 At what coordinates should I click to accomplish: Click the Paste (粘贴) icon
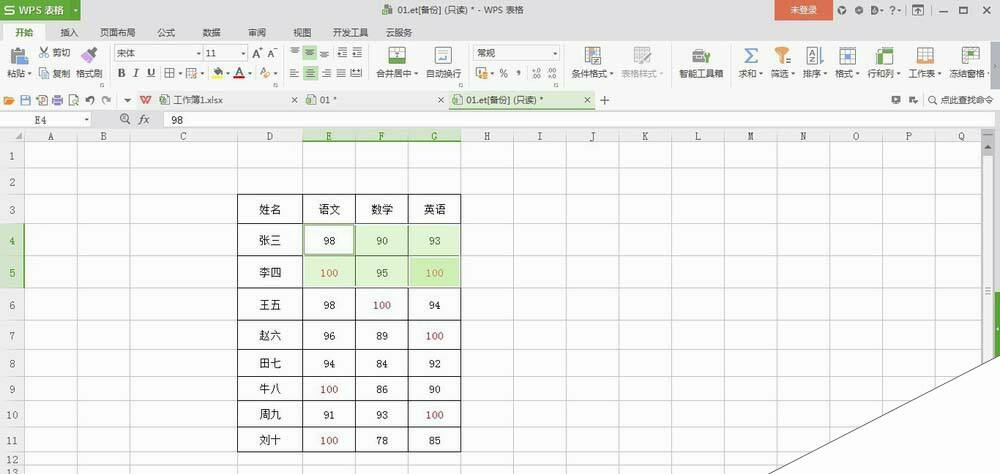[x=19, y=56]
